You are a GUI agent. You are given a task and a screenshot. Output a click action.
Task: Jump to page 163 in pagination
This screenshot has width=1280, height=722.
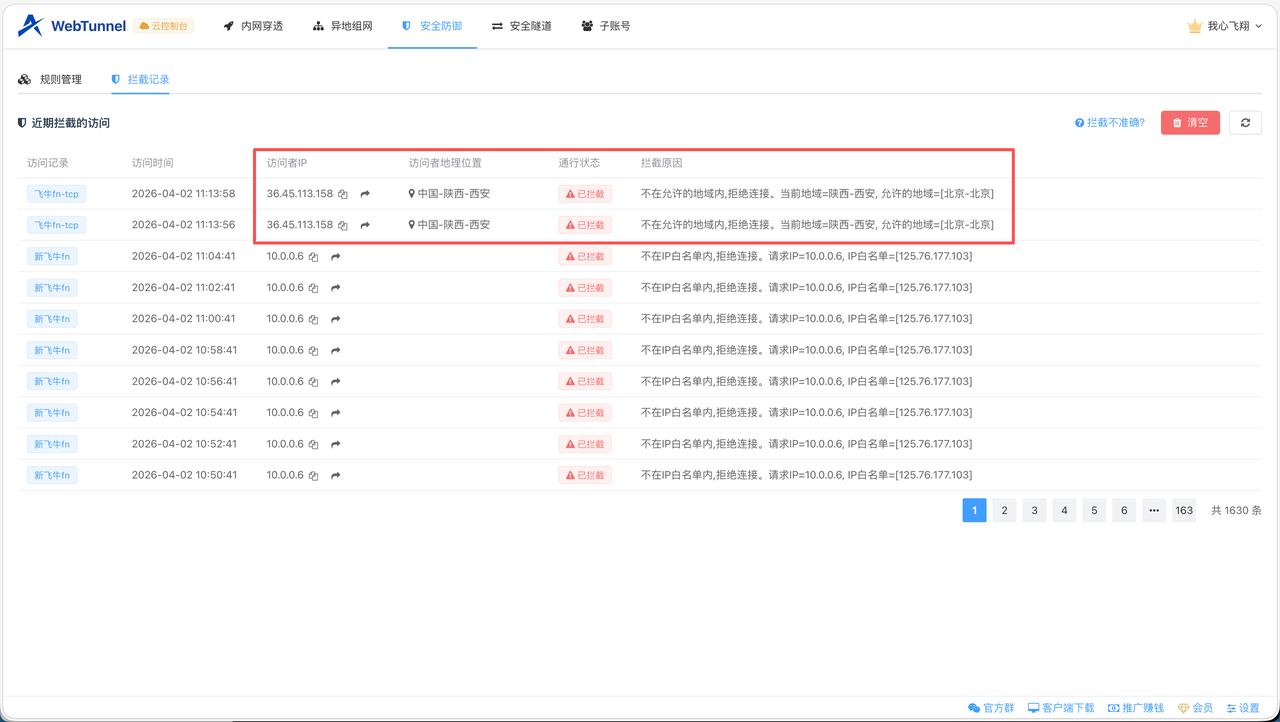(1184, 510)
